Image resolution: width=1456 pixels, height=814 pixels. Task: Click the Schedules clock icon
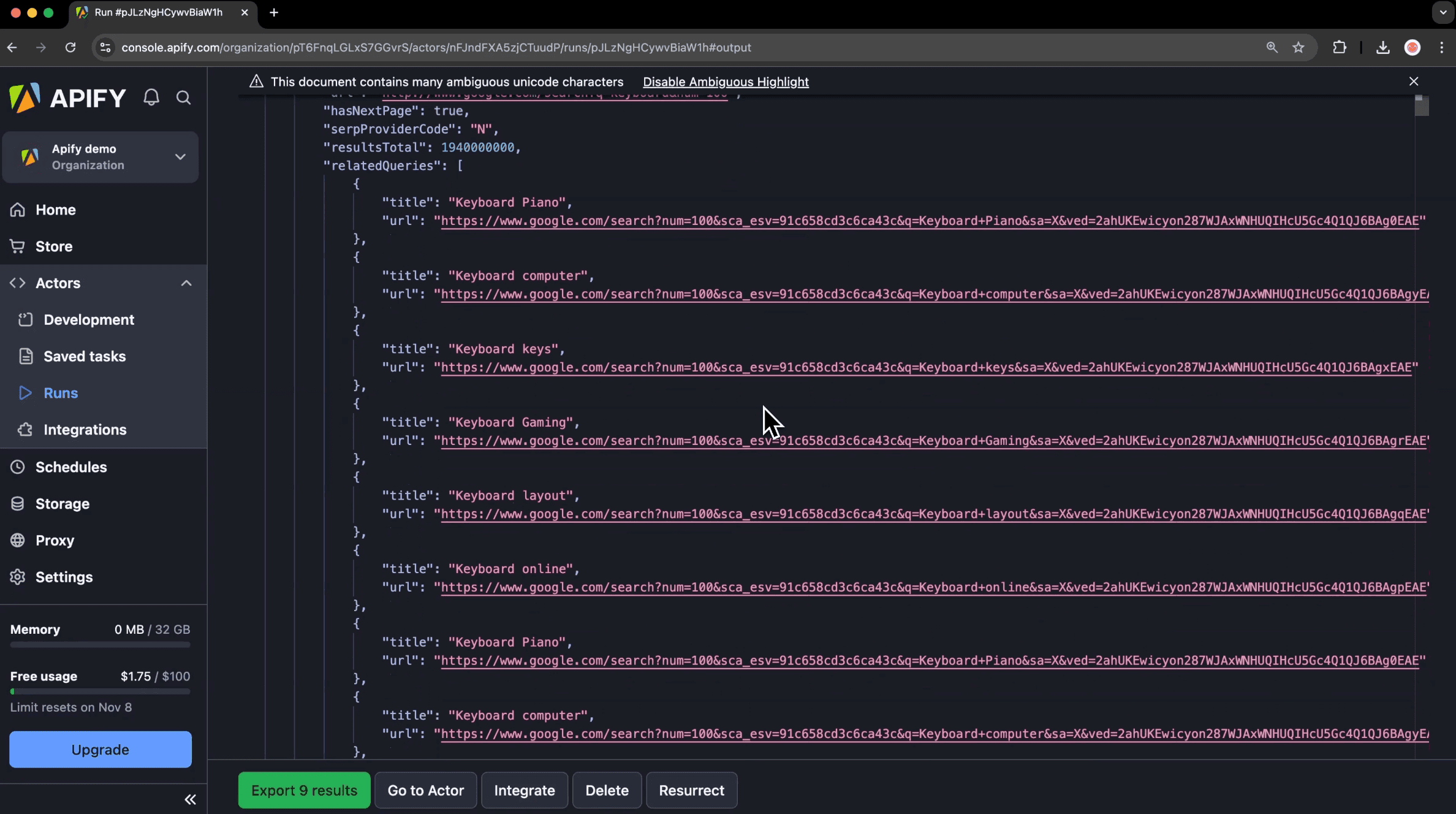(18, 467)
